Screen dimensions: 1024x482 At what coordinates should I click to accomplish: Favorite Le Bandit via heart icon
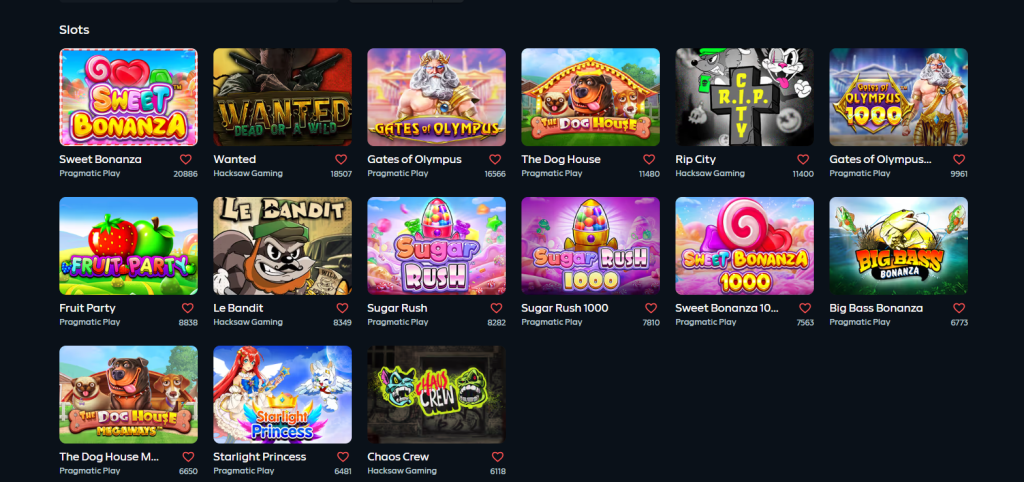(x=342, y=308)
